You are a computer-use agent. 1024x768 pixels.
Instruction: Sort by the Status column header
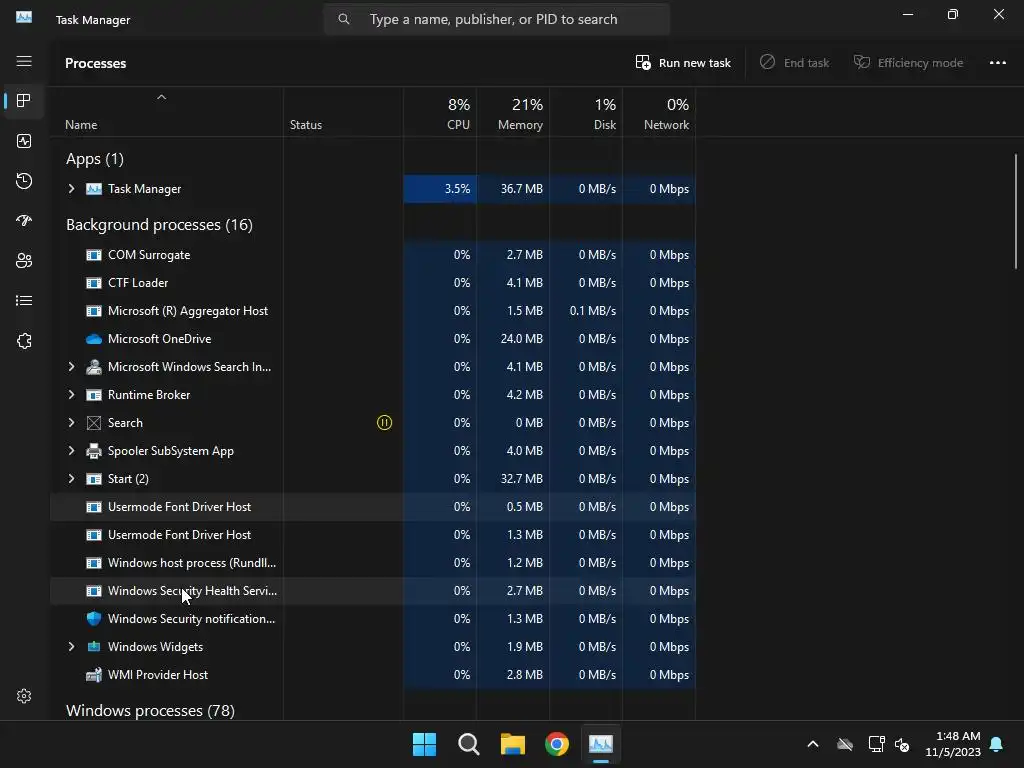coord(343,112)
